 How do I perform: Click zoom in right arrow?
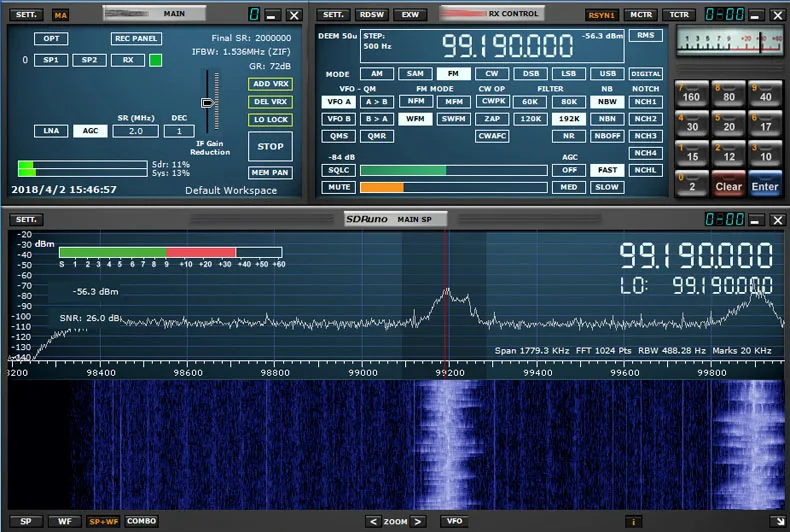(418, 521)
